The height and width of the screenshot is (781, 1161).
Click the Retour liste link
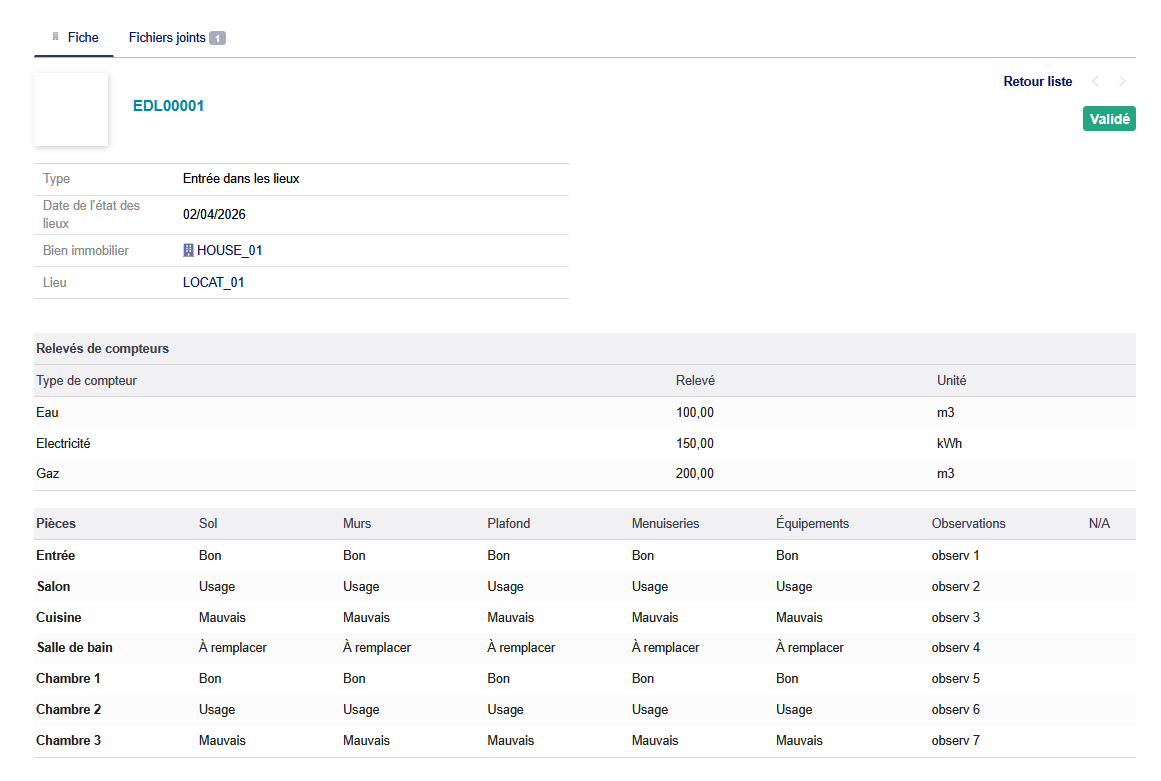click(1037, 82)
